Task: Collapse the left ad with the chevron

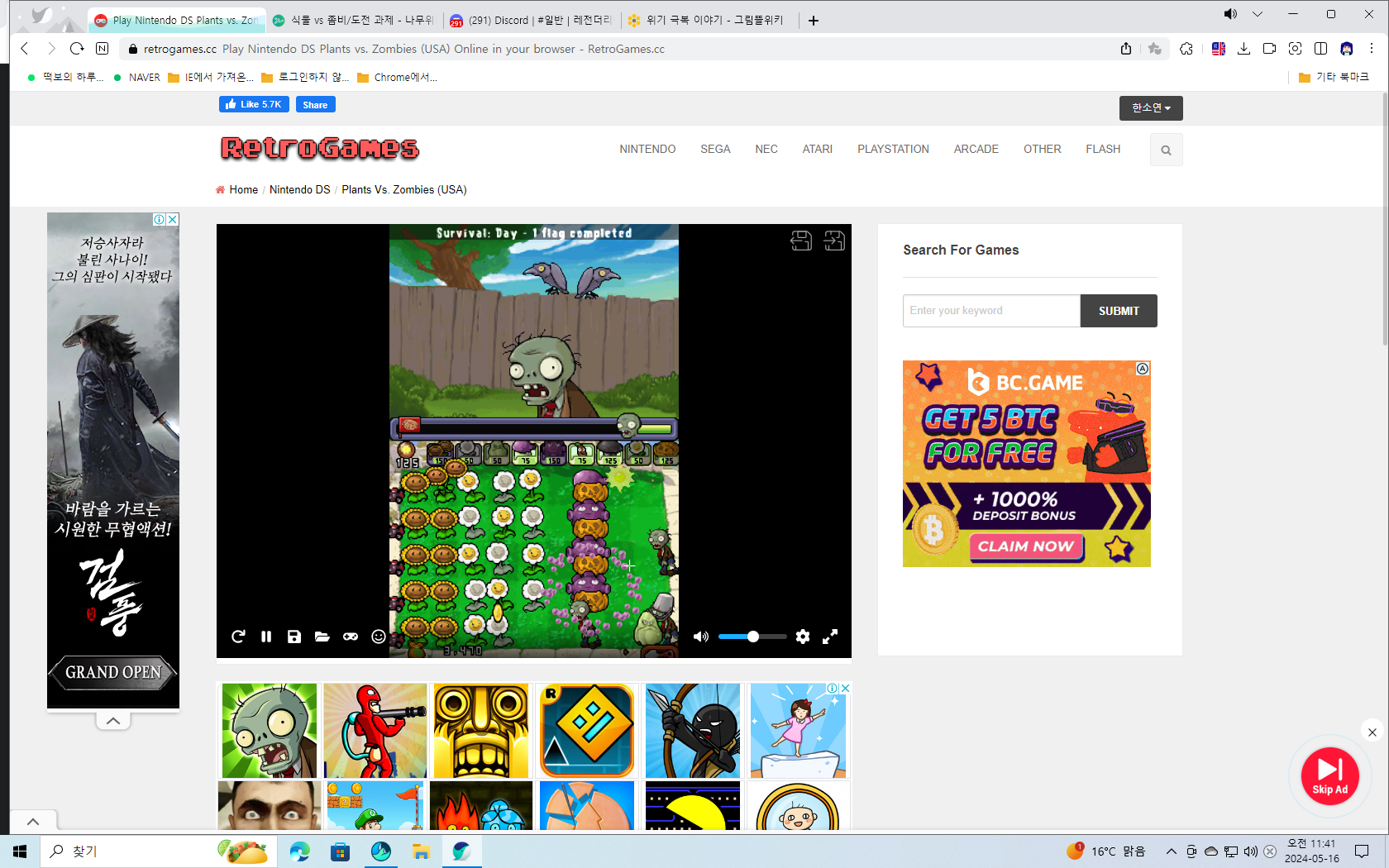Action: [x=113, y=721]
